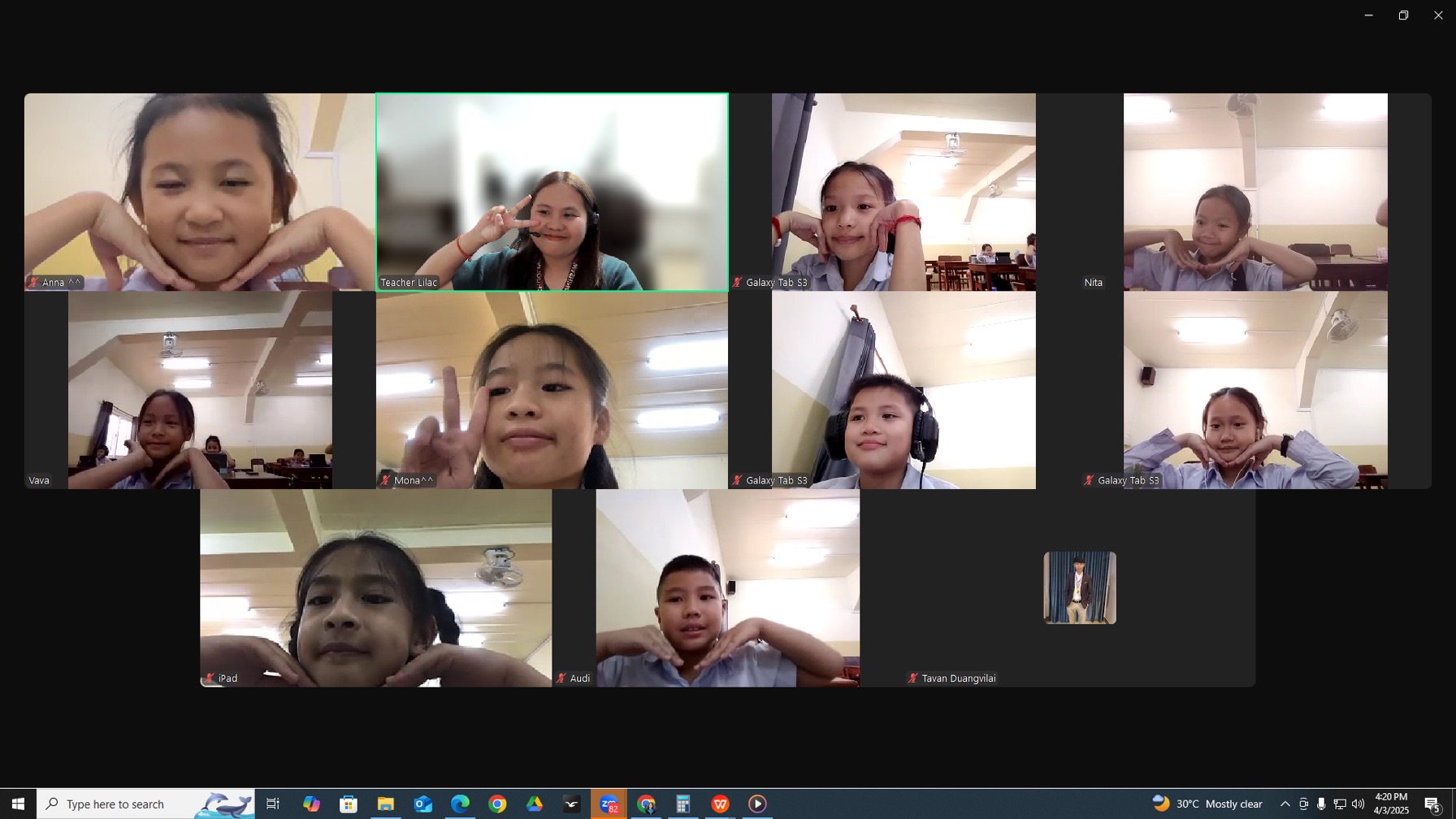Open Microsoft Store taskbar icon

pyautogui.click(x=349, y=804)
